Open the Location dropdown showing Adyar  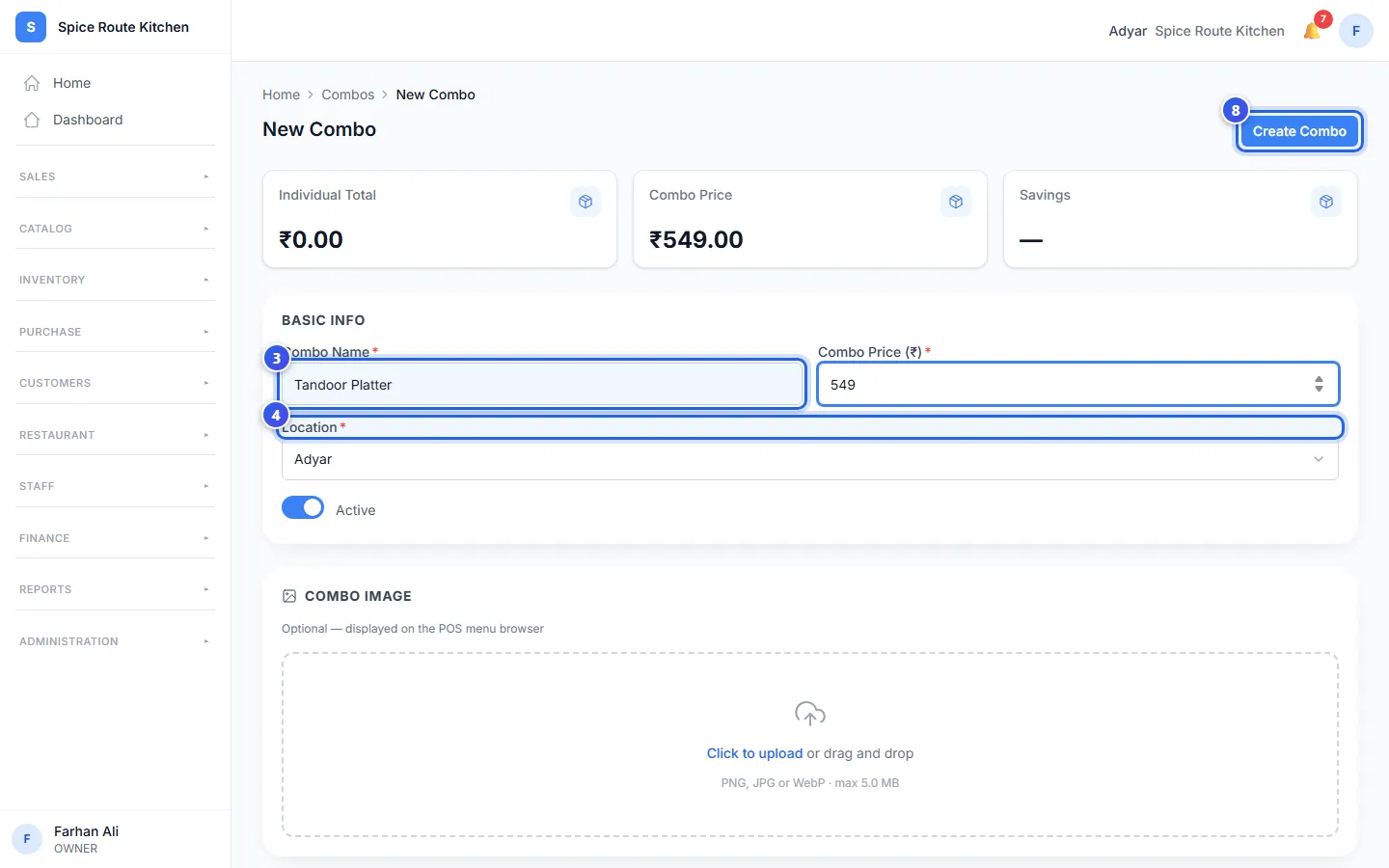click(x=810, y=459)
